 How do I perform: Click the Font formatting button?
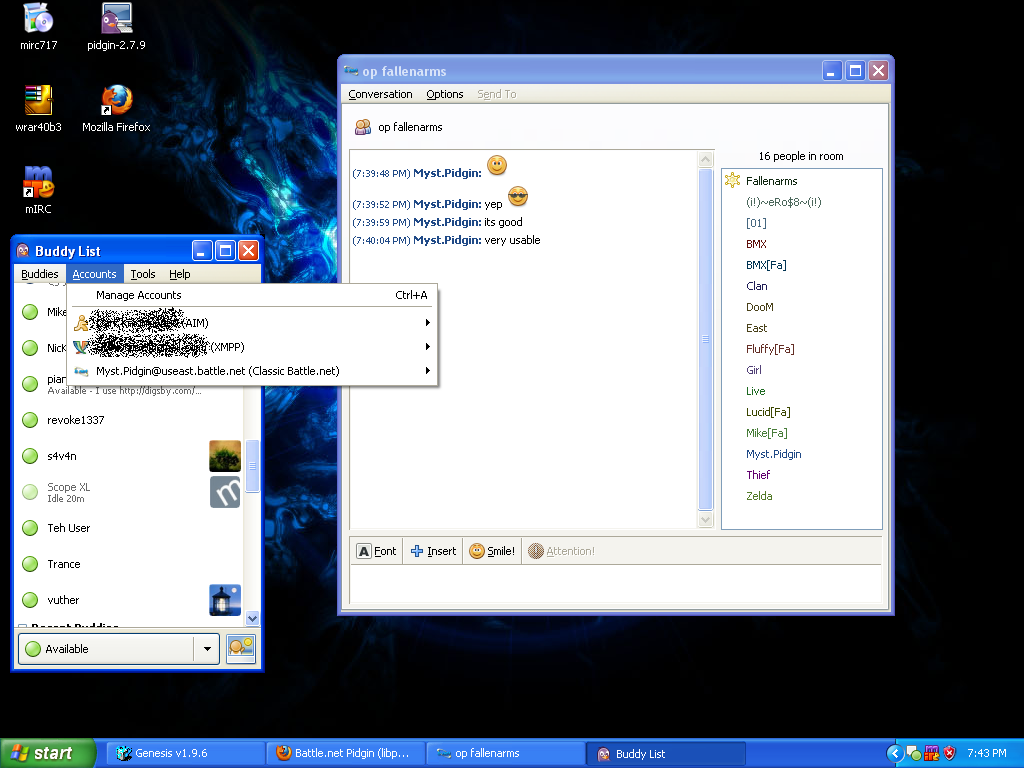click(377, 551)
